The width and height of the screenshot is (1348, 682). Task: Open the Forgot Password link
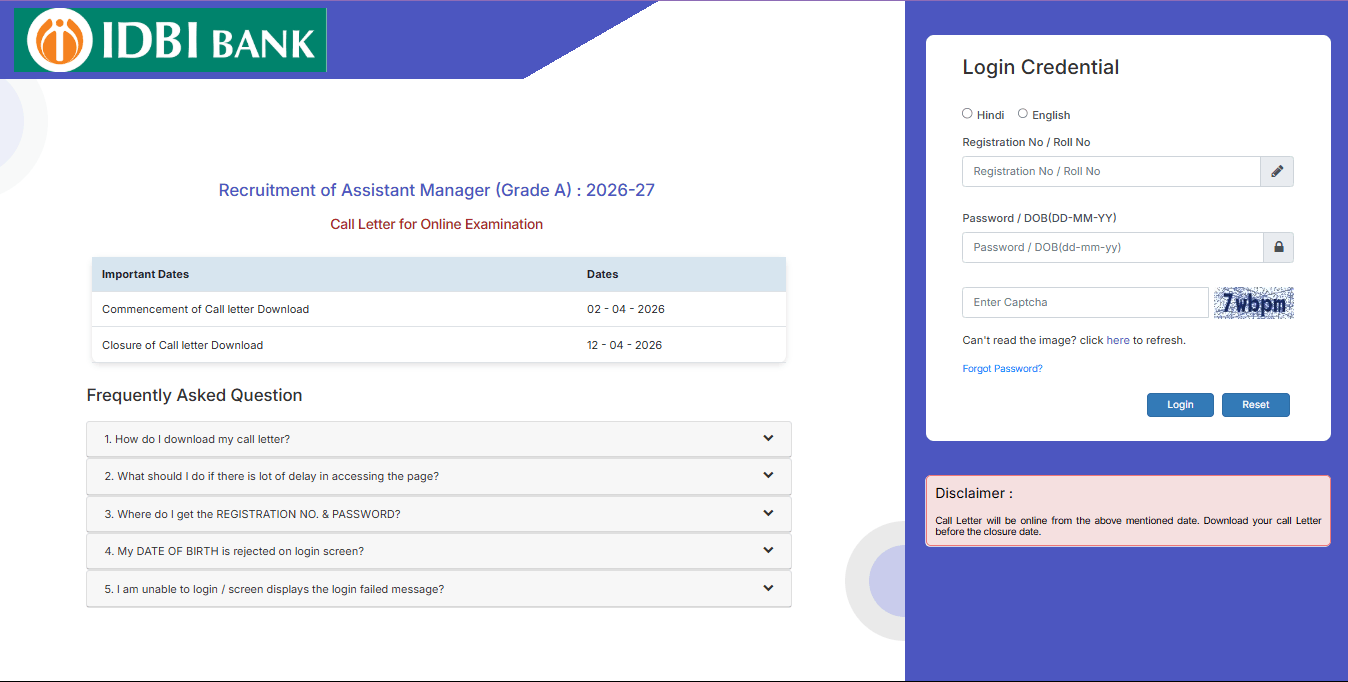click(1002, 368)
